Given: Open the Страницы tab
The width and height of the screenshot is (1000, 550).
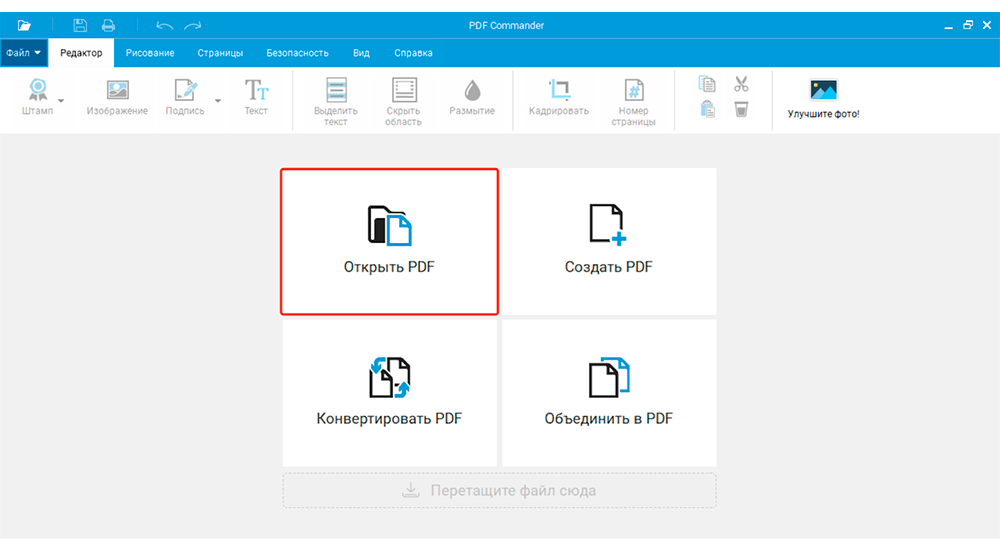Looking at the screenshot, I should click(x=220, y=53).
